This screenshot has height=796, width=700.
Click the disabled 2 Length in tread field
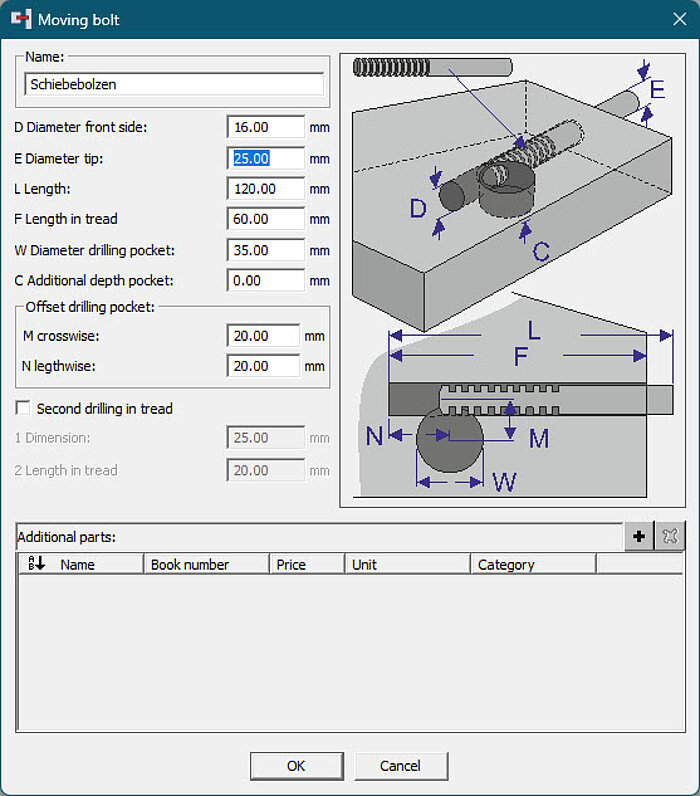point(265,471)
